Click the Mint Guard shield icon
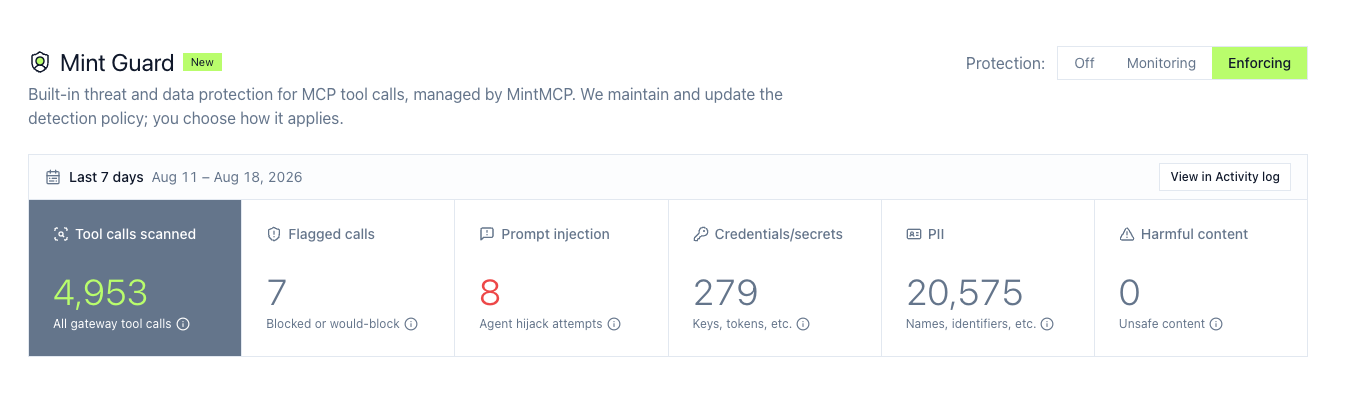The height and width of the screenshot is (407, 1352). [39, 63]
